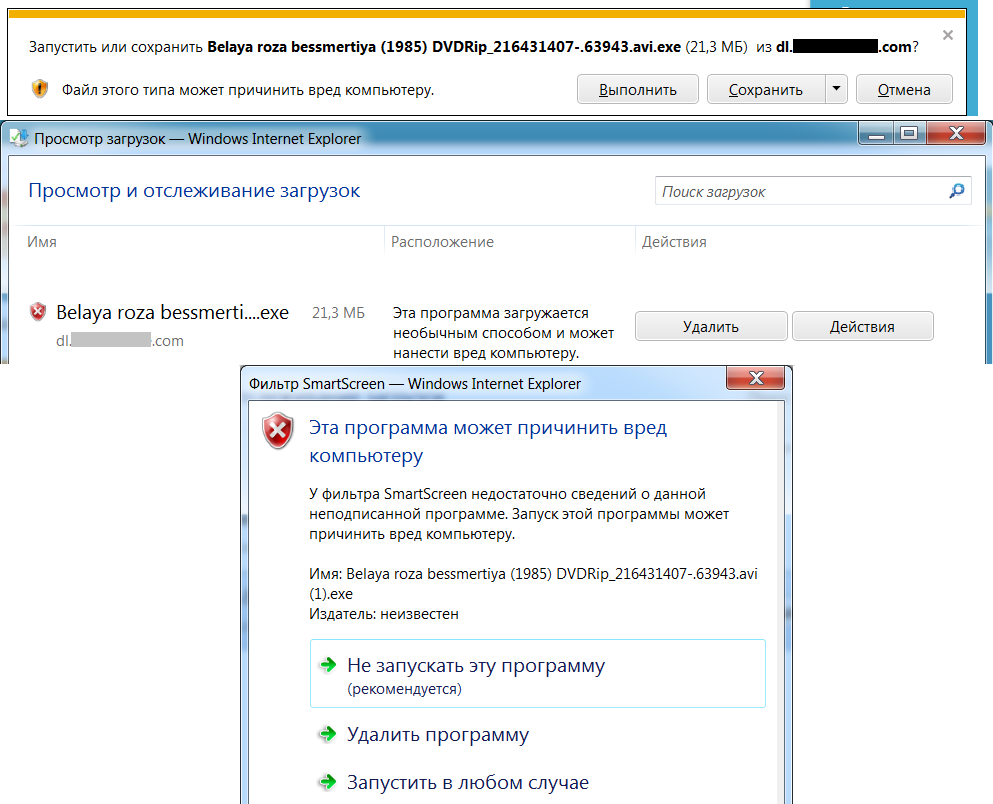Dismiss the download notification bar with X
Viewport: 993px width, 804px height.
pyautogui.click(x=947, y=35)
